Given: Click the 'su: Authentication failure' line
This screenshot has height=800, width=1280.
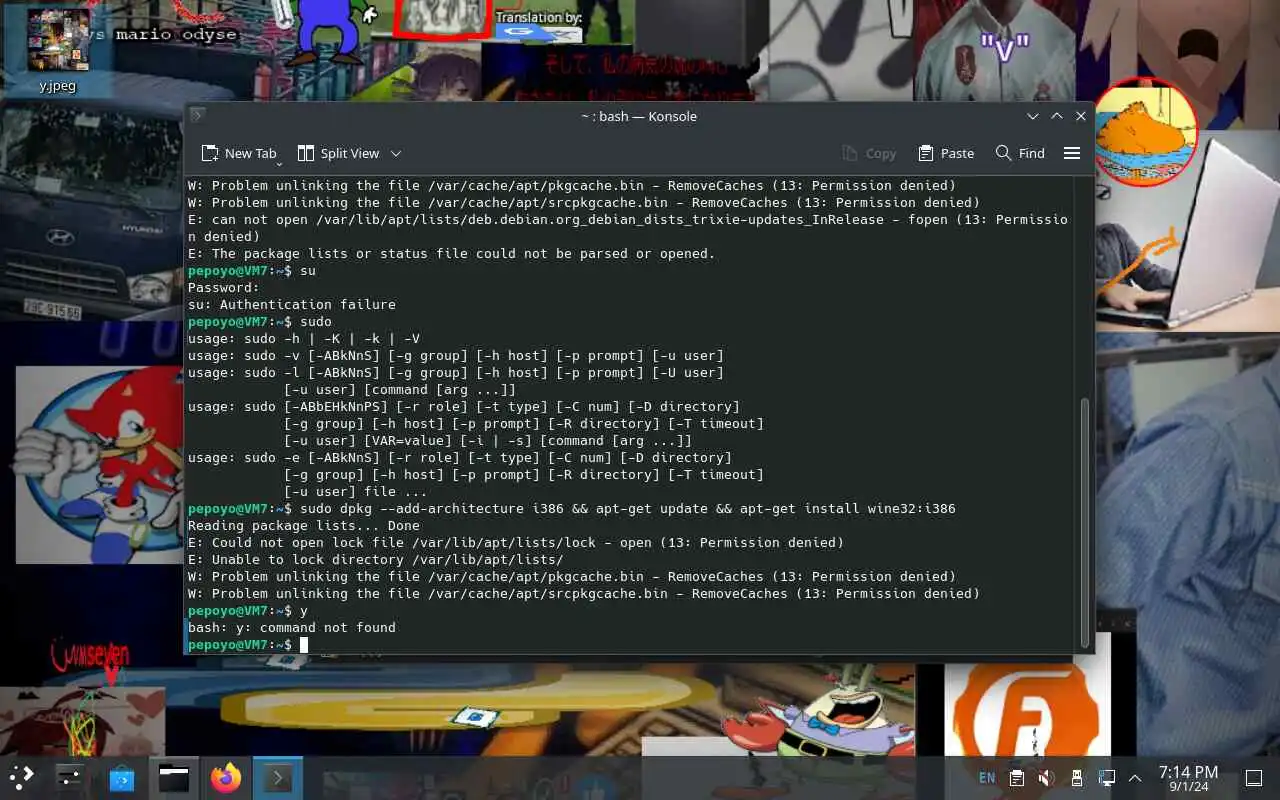Looking at the screenshot, I should [292, 305].
